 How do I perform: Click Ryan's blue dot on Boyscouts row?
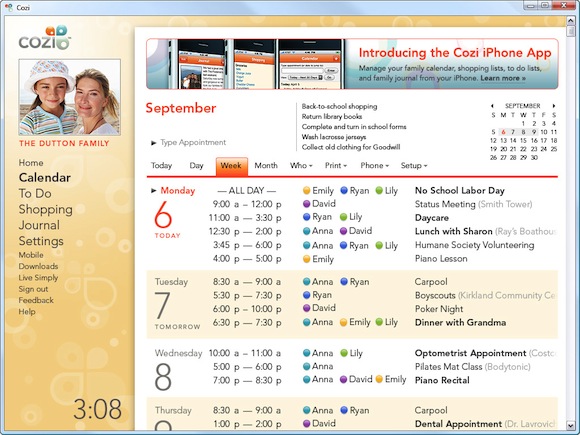click(306, 295)
